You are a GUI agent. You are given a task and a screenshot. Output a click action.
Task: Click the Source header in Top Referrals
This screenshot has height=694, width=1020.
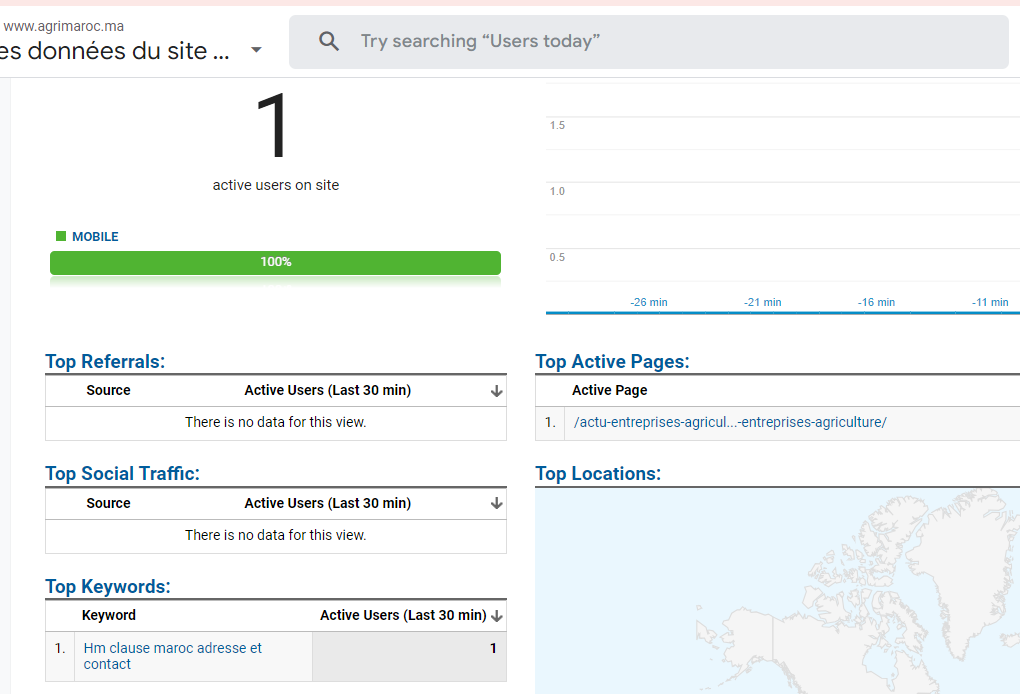pos(109,390)
